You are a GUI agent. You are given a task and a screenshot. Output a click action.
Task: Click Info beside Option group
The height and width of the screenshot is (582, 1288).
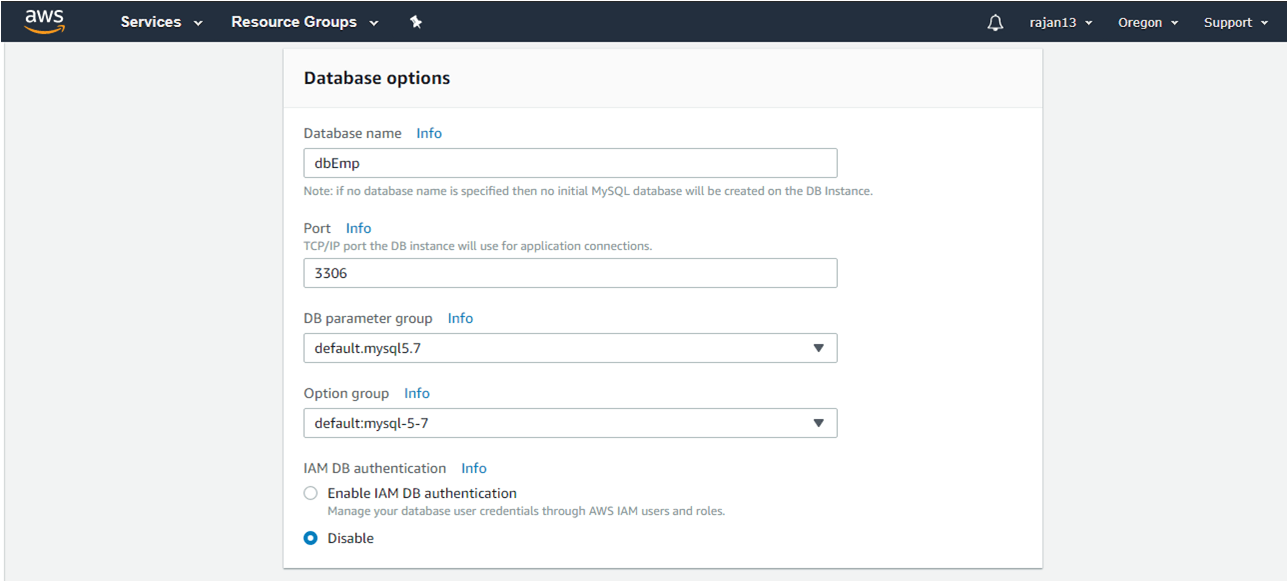click(x=416, y=392)
